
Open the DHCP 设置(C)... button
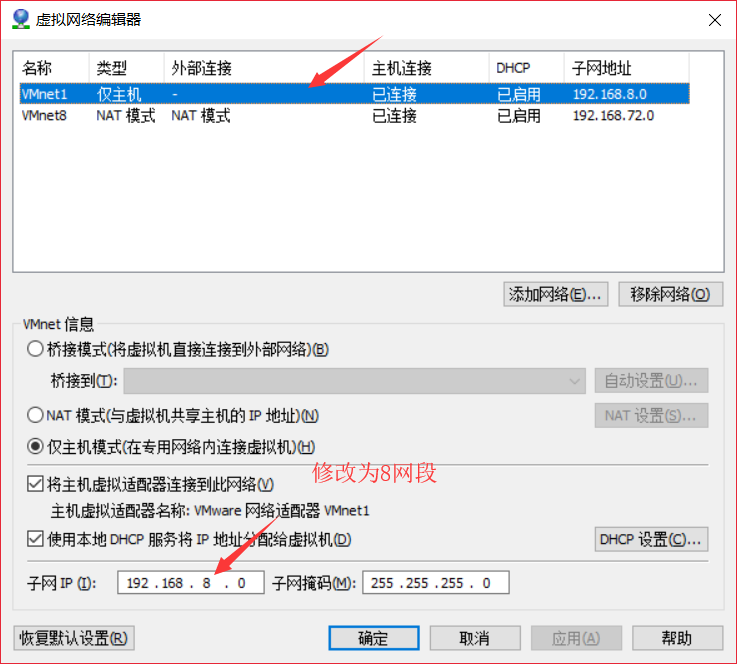651,539
